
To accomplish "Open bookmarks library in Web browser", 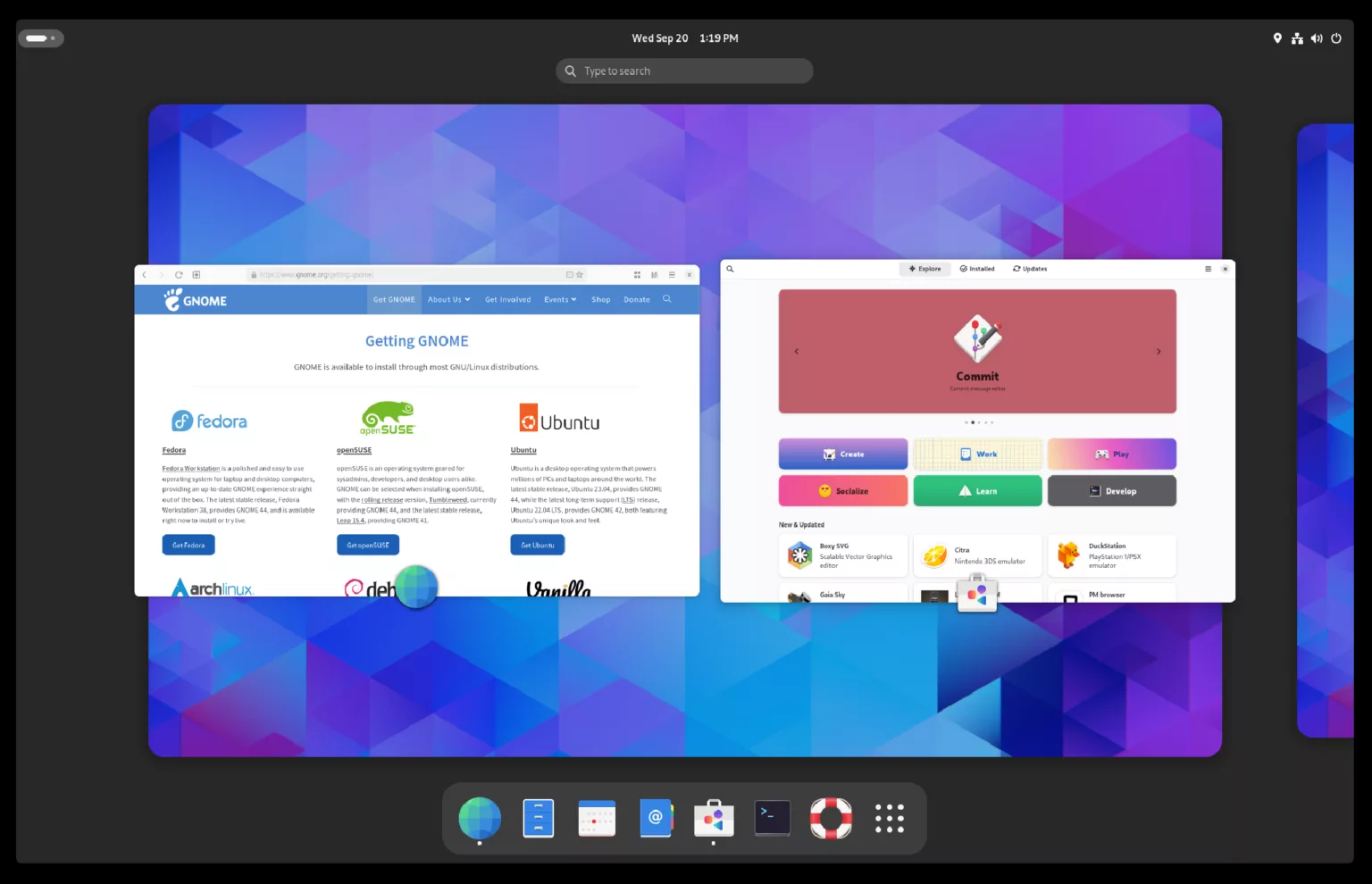I will 655,275.
